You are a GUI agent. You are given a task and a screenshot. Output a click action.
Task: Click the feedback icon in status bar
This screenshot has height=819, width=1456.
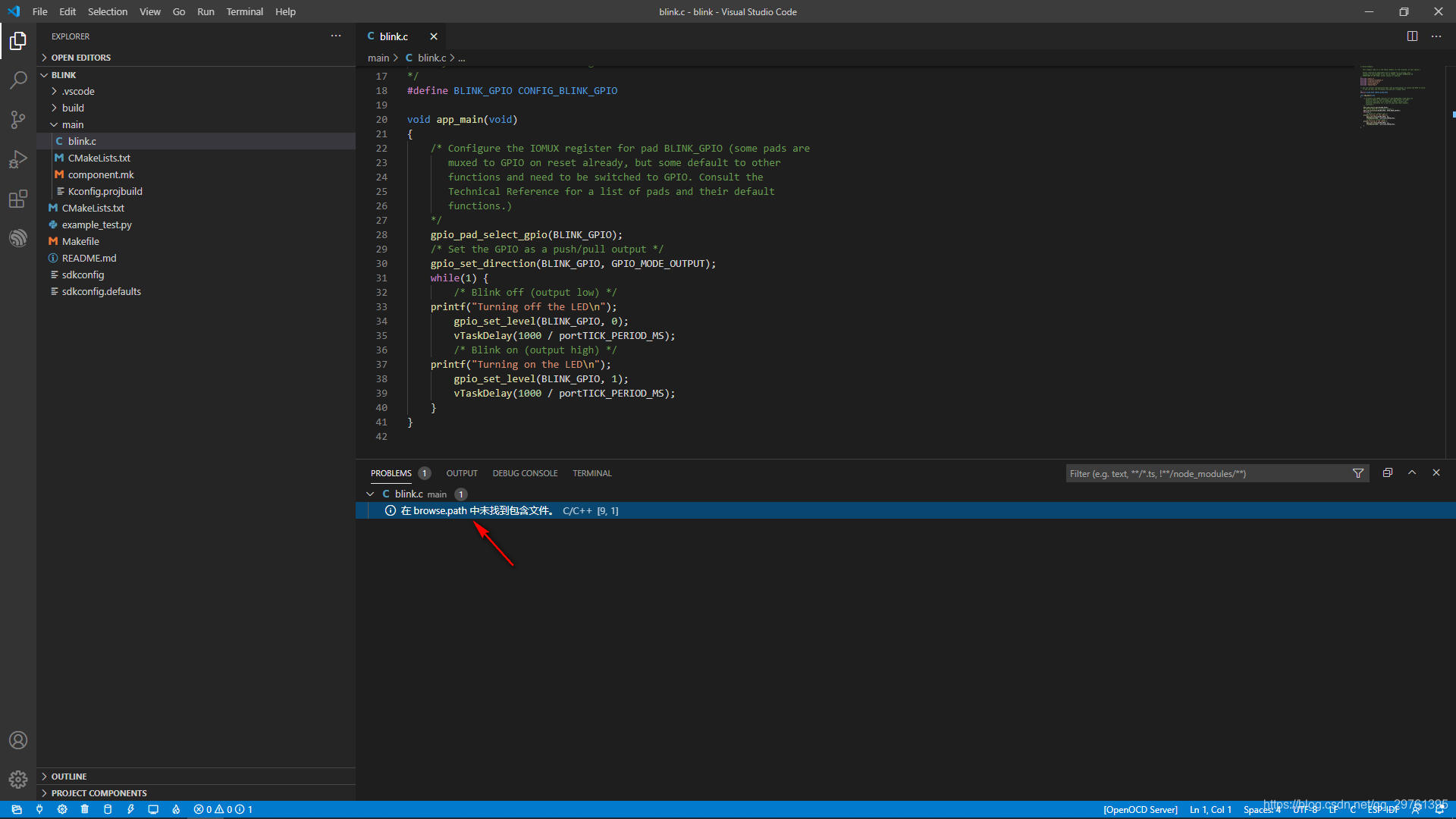1416,809
